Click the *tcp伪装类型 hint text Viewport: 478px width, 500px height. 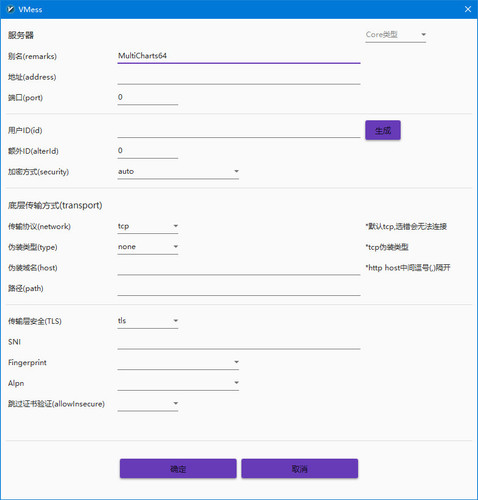[387, 247]
